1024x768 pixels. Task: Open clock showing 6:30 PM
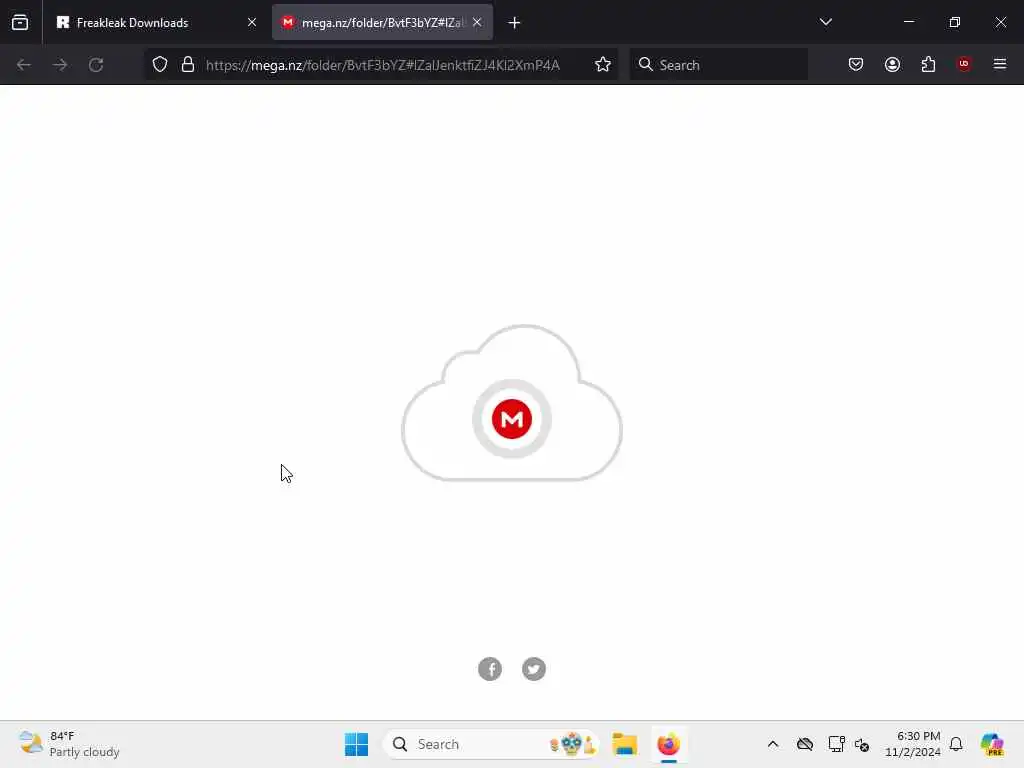pyautogui.click(x=912, y=744)
